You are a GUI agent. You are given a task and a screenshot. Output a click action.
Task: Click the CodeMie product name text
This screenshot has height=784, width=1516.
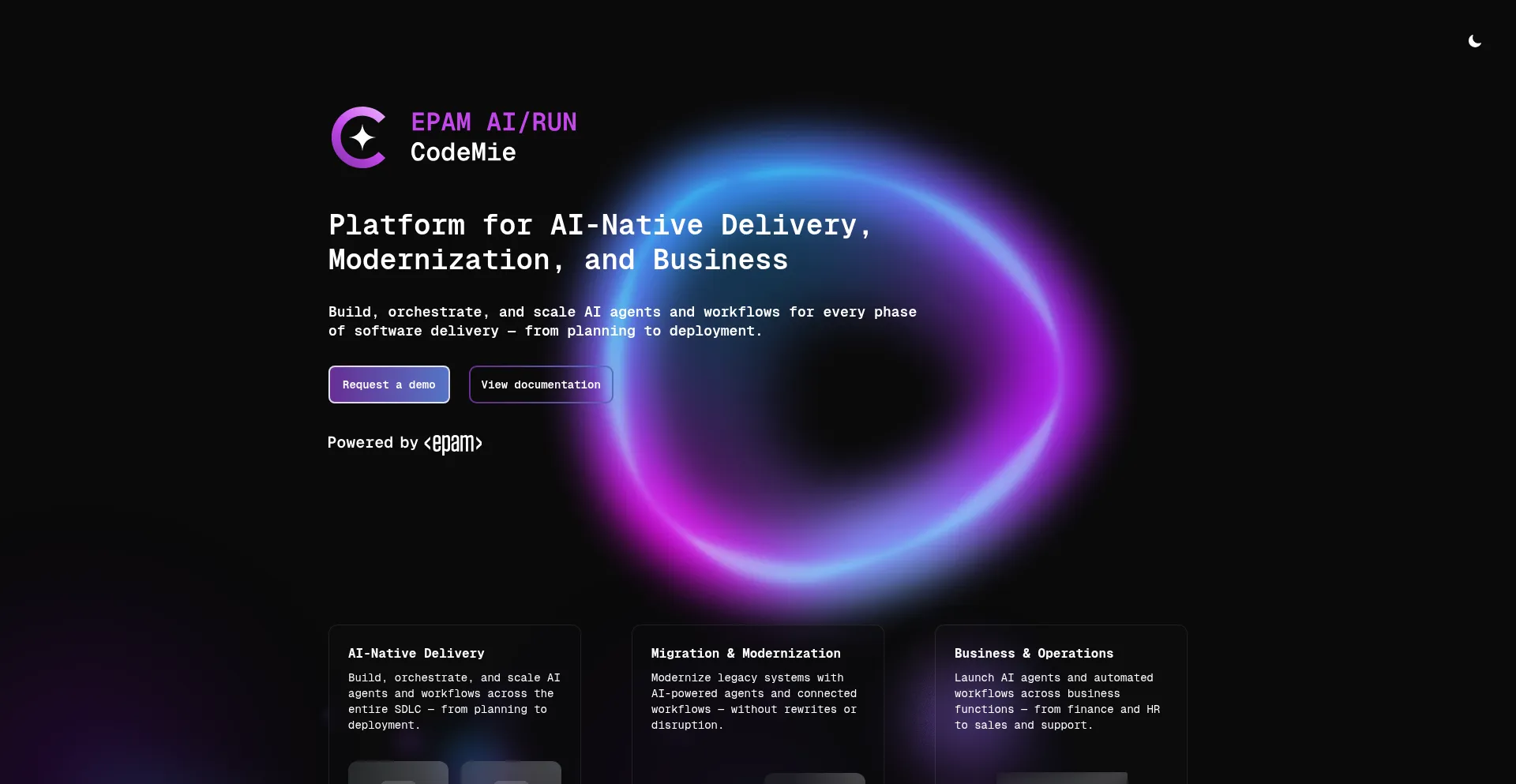click(463, 152)
